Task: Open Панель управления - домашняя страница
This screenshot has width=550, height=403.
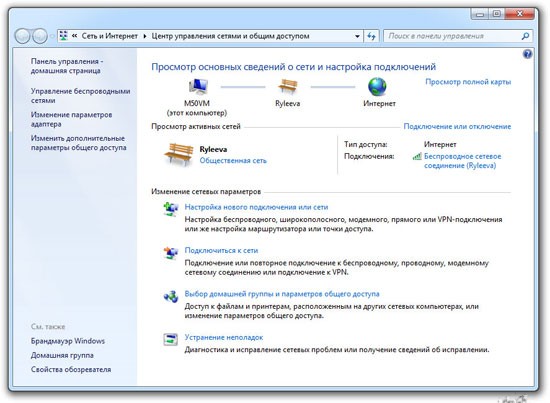Action: click(x=67, y=66)
